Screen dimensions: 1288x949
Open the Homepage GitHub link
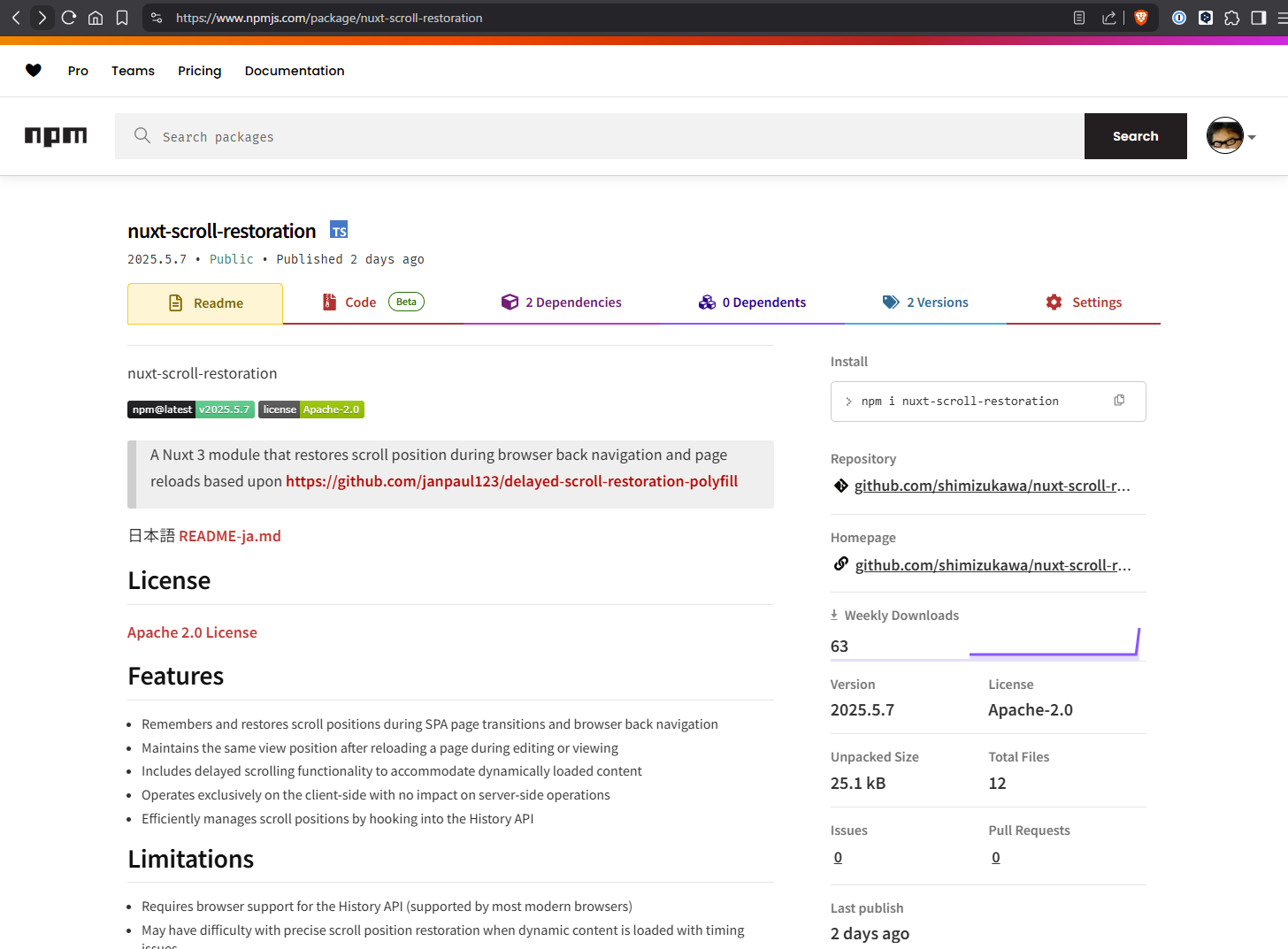click(x=993, y=565)
